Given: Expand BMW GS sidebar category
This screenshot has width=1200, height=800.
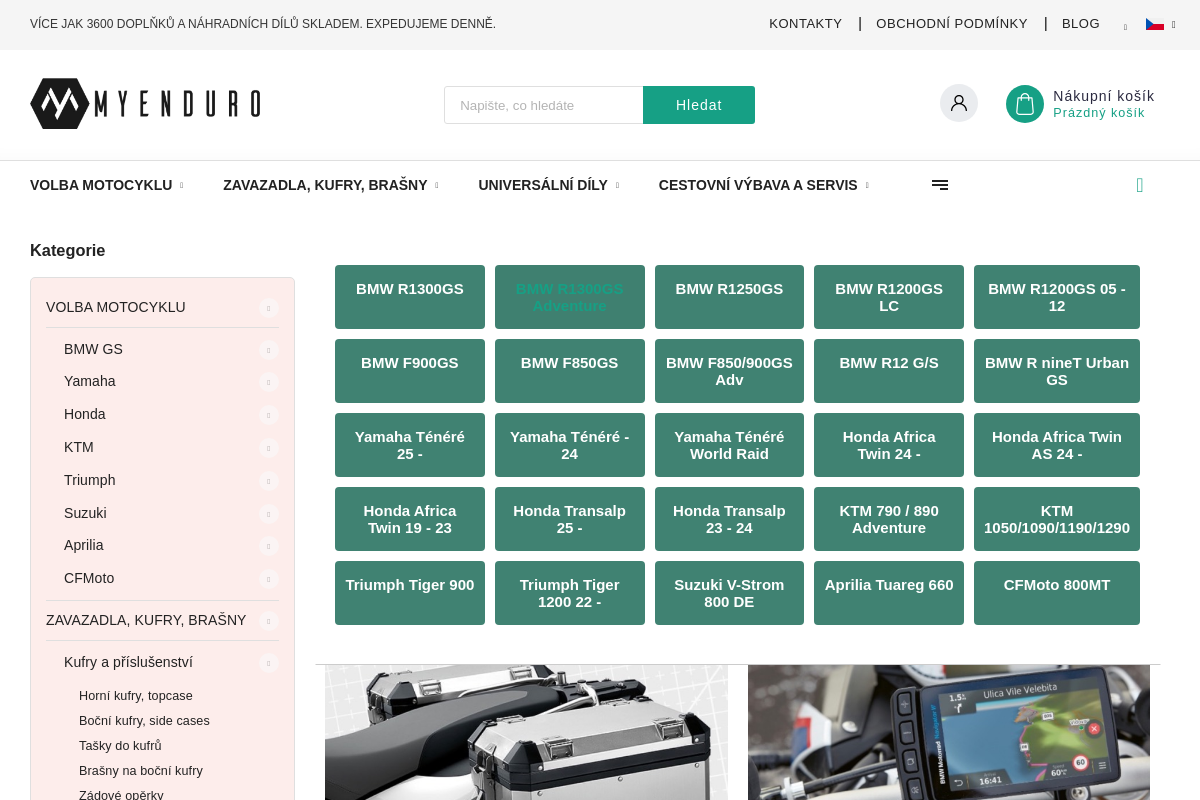Looking at the screenshot, I should click(x=268, y=349).
